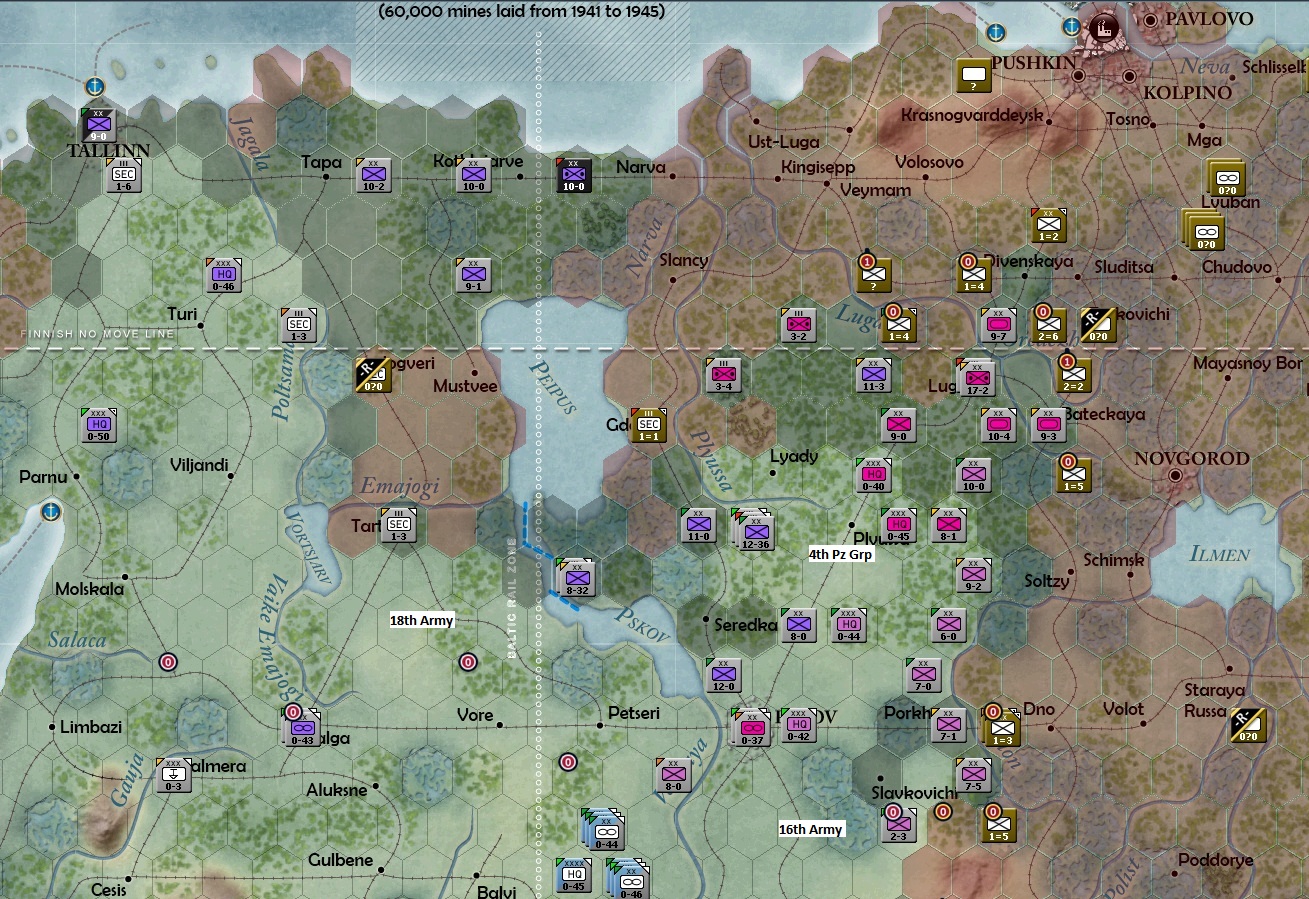Click the Volosovo town label
1309x899 pixels.
pyautogui.click(x=929, y=162)
